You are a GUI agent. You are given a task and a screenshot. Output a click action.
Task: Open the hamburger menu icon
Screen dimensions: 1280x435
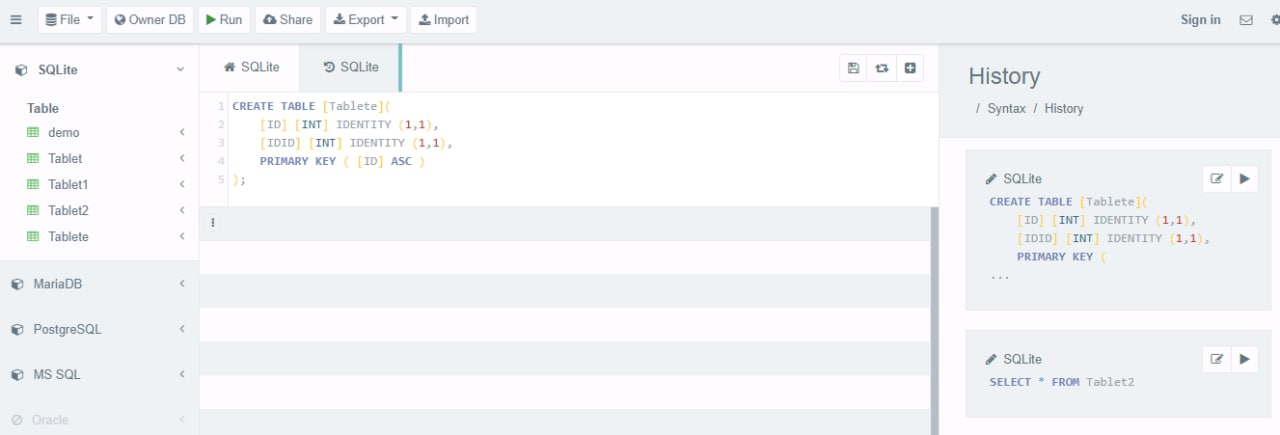16,19
